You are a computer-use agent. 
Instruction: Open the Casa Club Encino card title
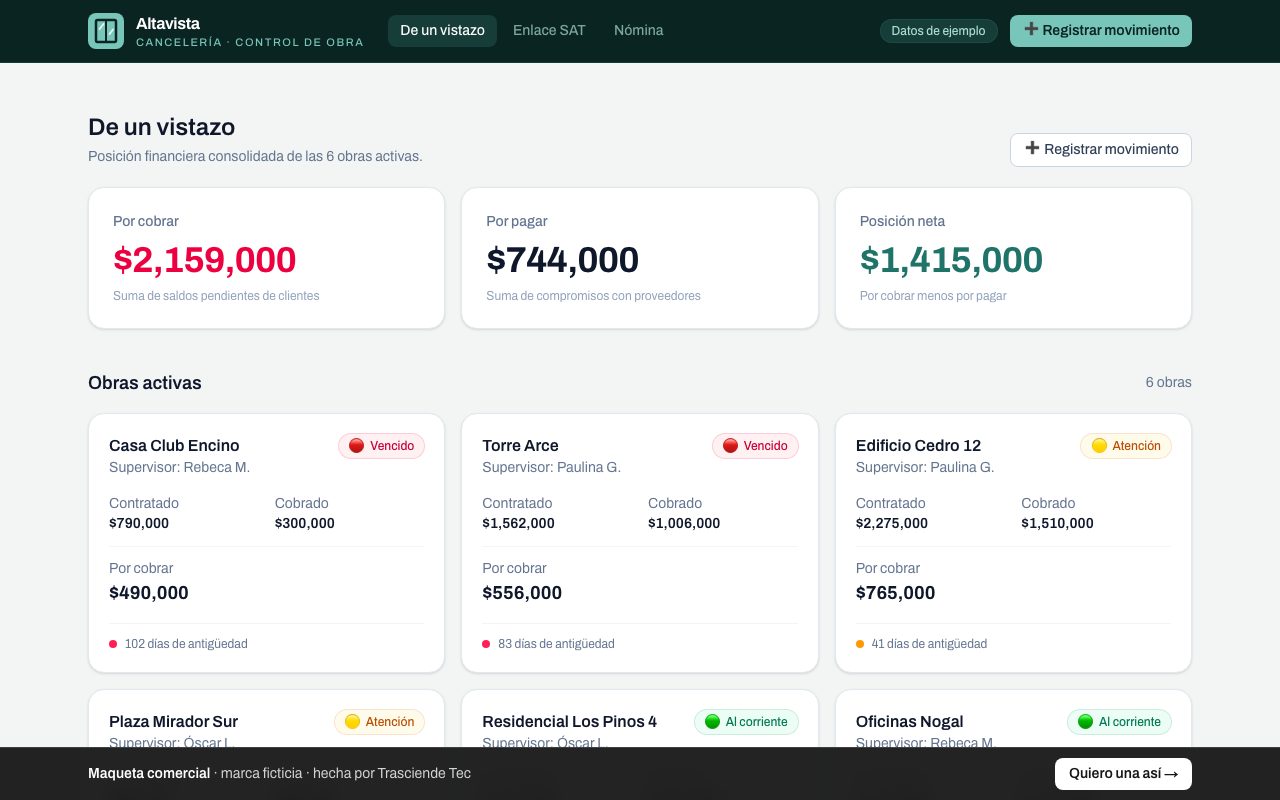pyautogui.click(x=174, y=446)
